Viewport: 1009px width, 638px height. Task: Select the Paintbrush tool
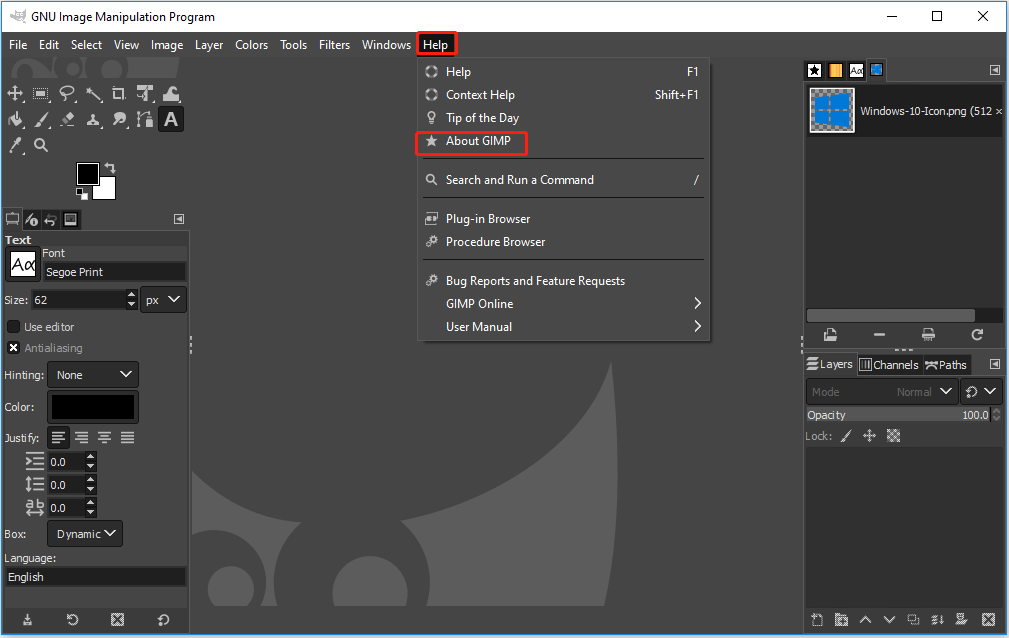pyautogui.click(x=41, y=120)
